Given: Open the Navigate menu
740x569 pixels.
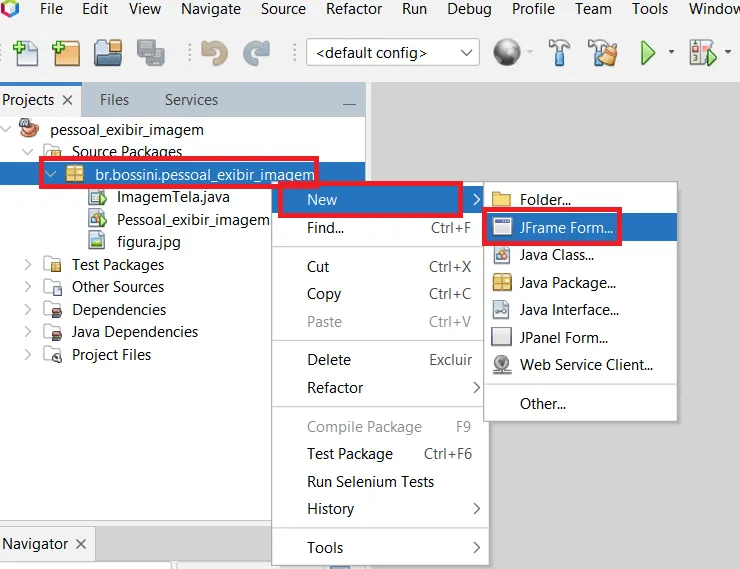Looking at the screenshot, I should click(x=211, y=9).
